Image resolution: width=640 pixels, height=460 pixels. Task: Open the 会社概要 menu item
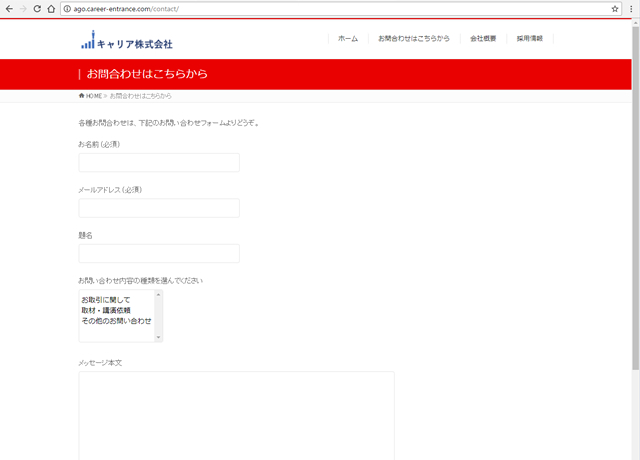(x=483, y=38)
